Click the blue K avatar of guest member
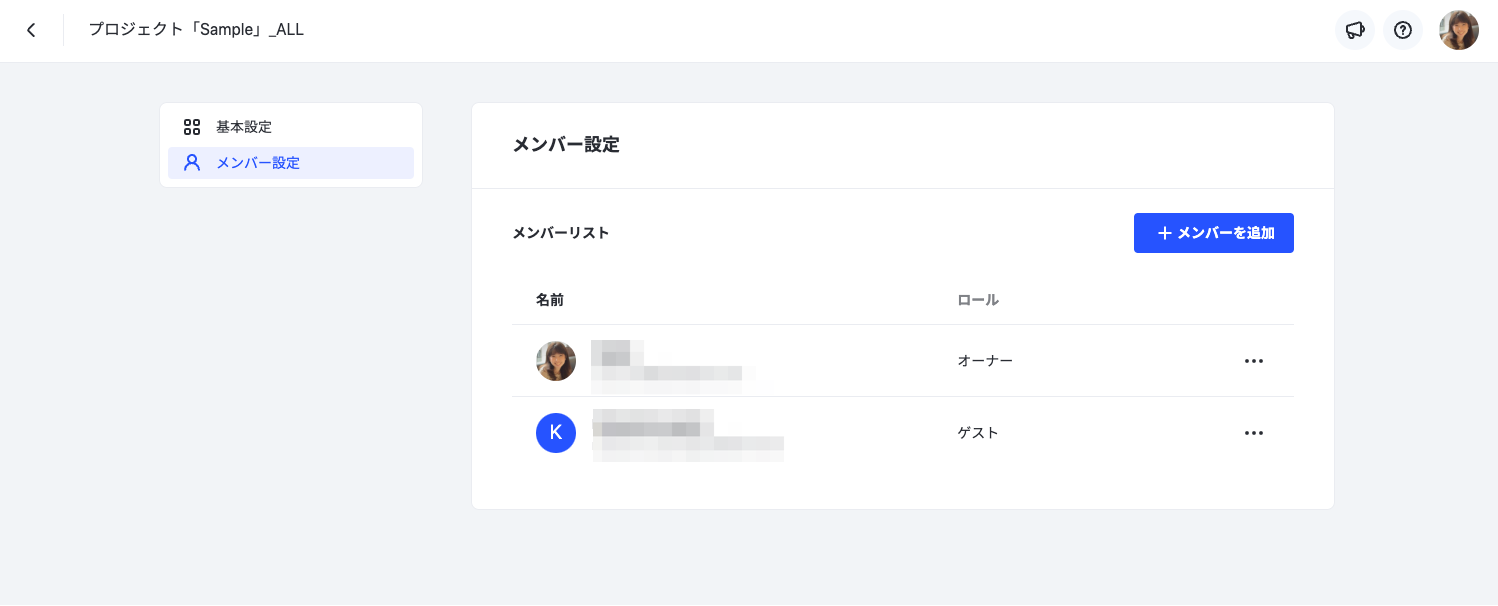This screenshot has height=606, width=1498. click(x=556, y=433)
